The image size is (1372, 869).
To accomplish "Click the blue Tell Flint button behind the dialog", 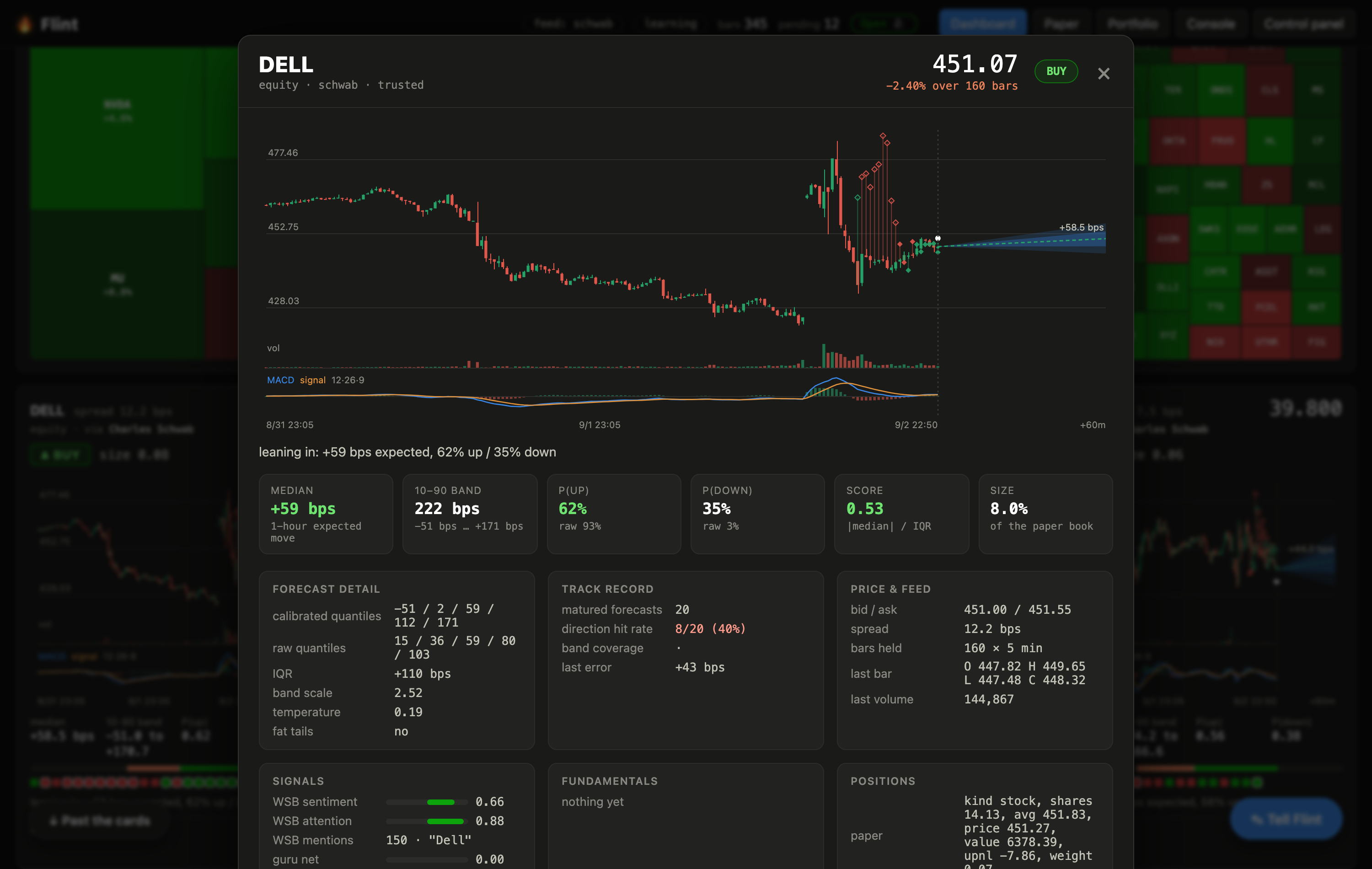I will (x=1286, y=820).
